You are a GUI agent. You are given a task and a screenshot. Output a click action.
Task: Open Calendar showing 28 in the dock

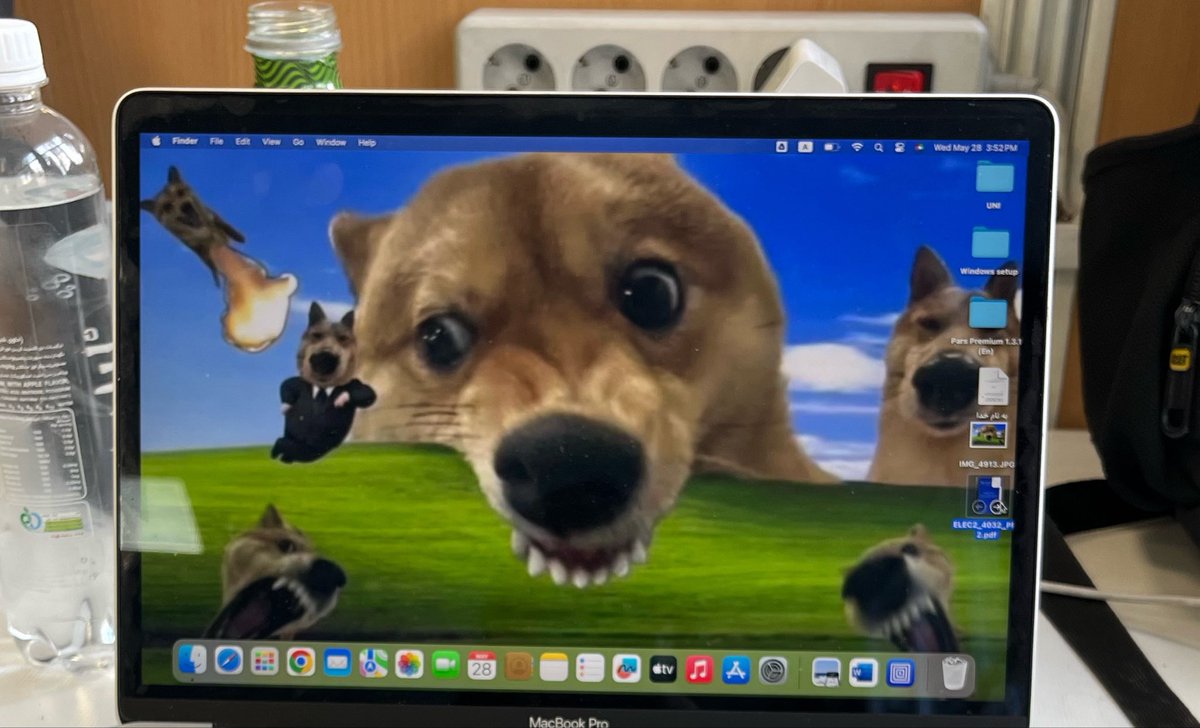482,665
